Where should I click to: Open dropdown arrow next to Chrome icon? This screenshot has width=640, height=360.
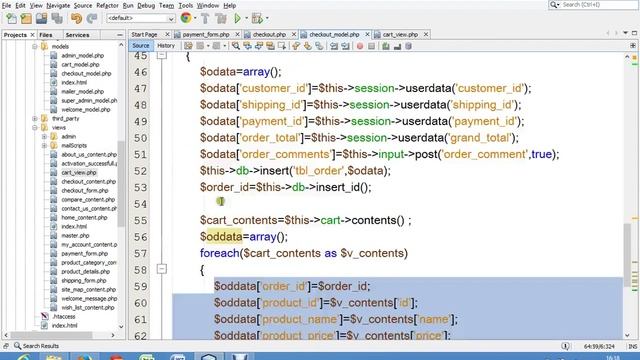[x=195, y=18]
